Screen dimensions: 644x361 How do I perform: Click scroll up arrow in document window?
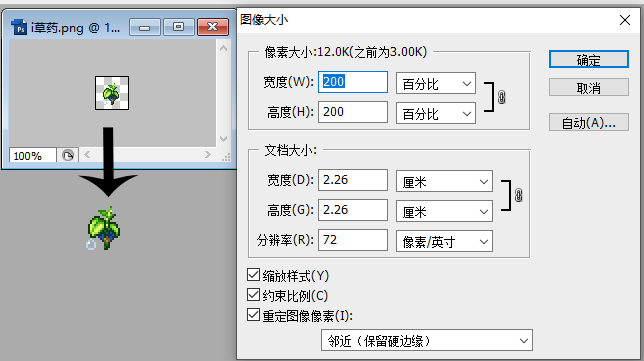coord(223,48)
